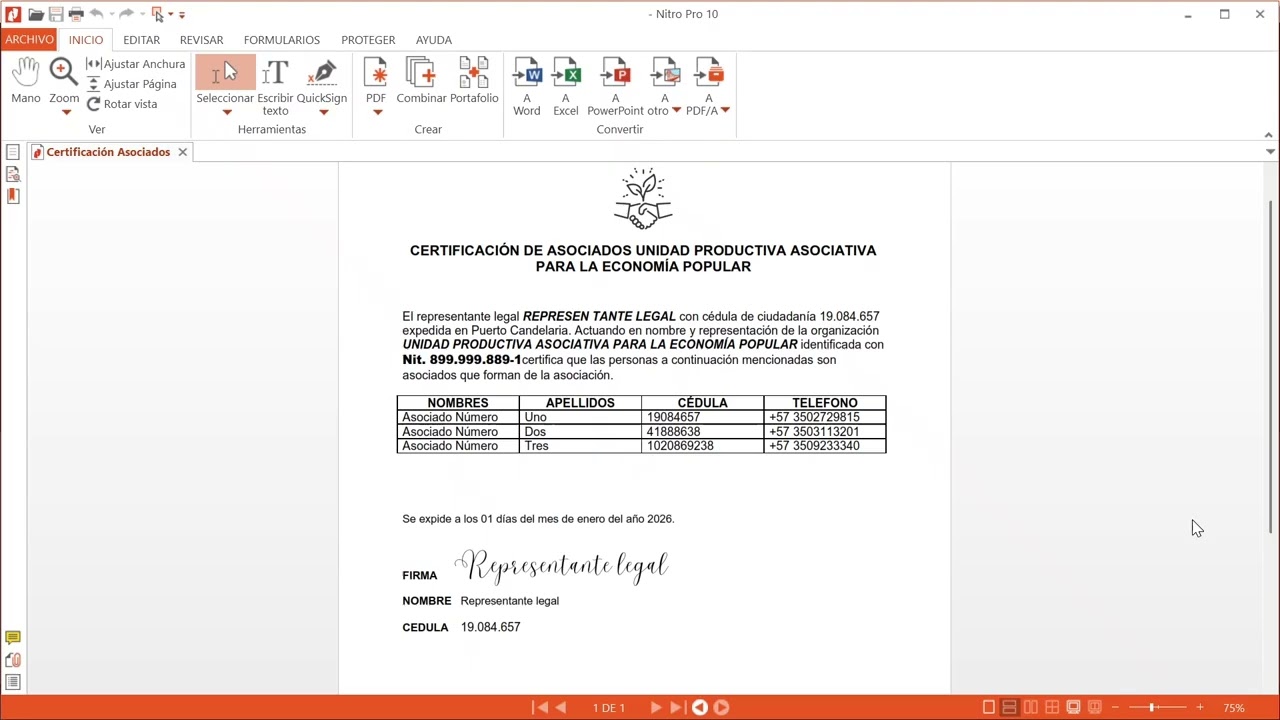Expand the QuickSign dropdown arrow
The width and height of the screenshot is (1280, 720).
(x=323, y=112)
